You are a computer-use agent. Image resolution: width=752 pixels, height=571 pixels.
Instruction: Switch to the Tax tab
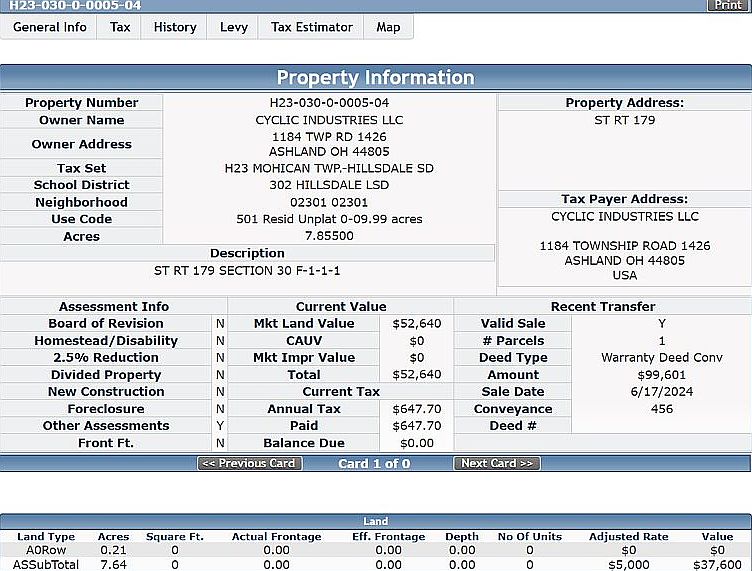119,27
